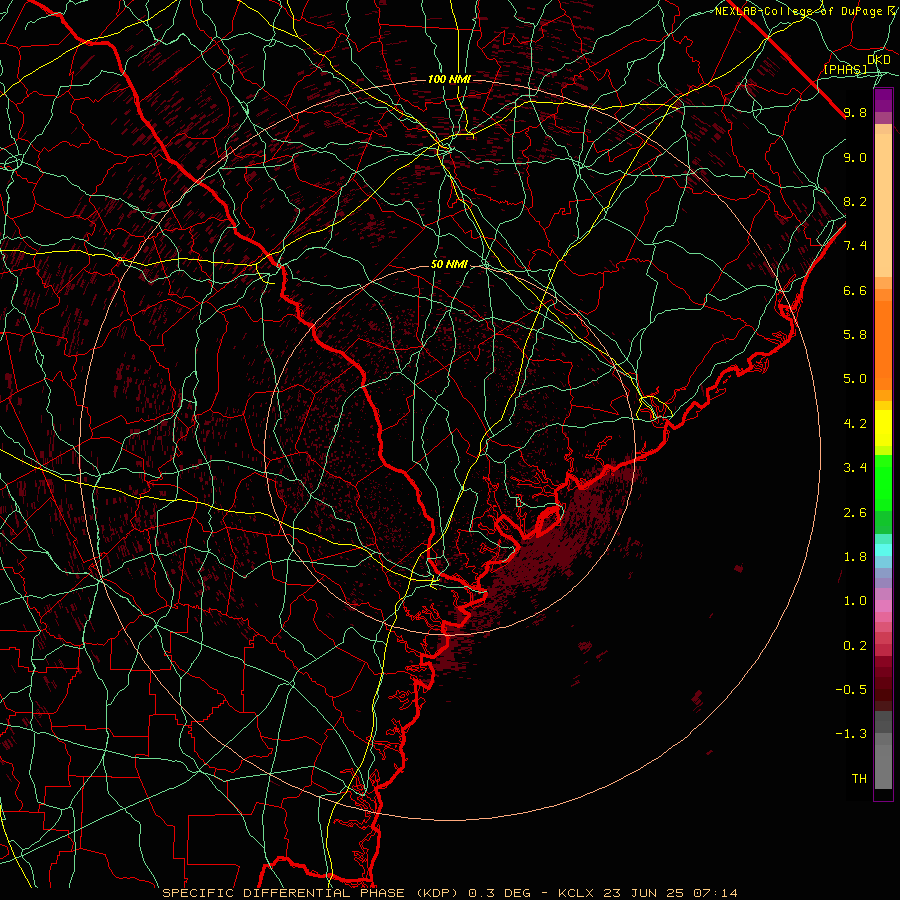
Task: Click the '50 NMI' range ring label
Action: click(449, 264)
